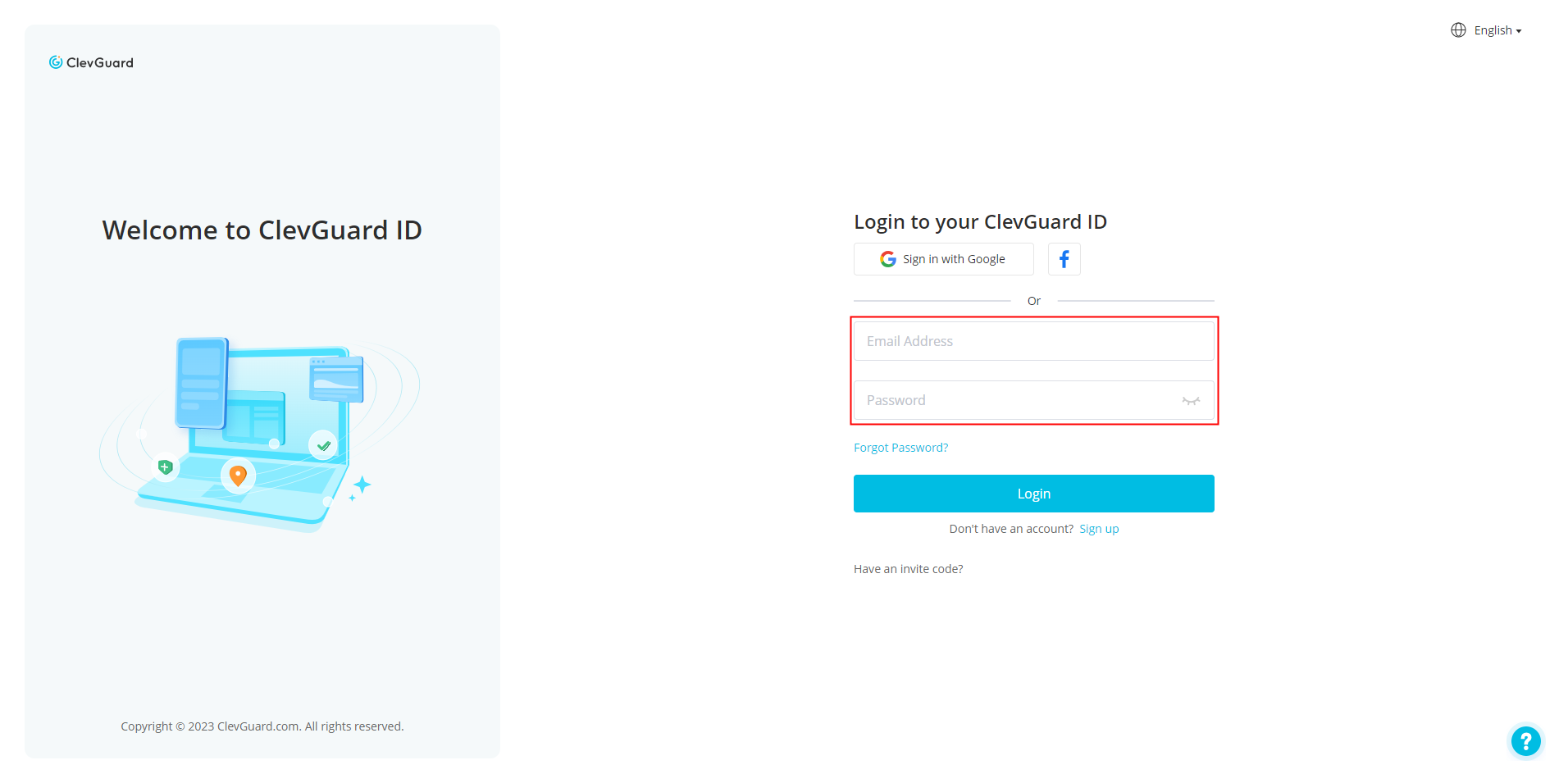The image size is (1568, 783).
Task: Sign in with the Facebook icon
Action: click(x=1064, y=259)
